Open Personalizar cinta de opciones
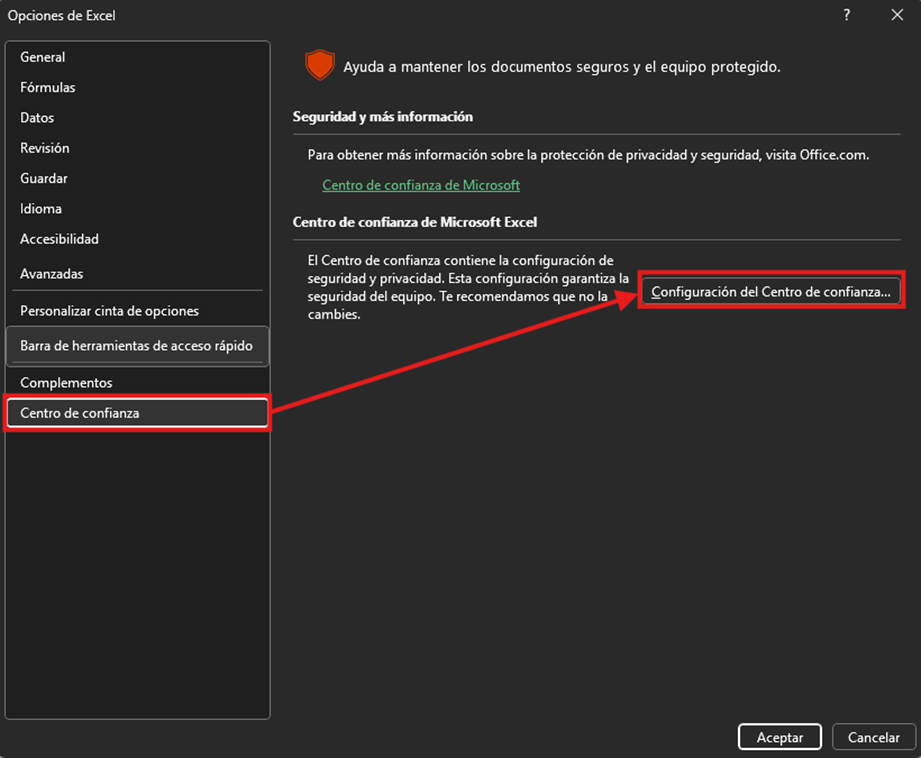This screenshot has width=921, height=758. click(109, 311)
